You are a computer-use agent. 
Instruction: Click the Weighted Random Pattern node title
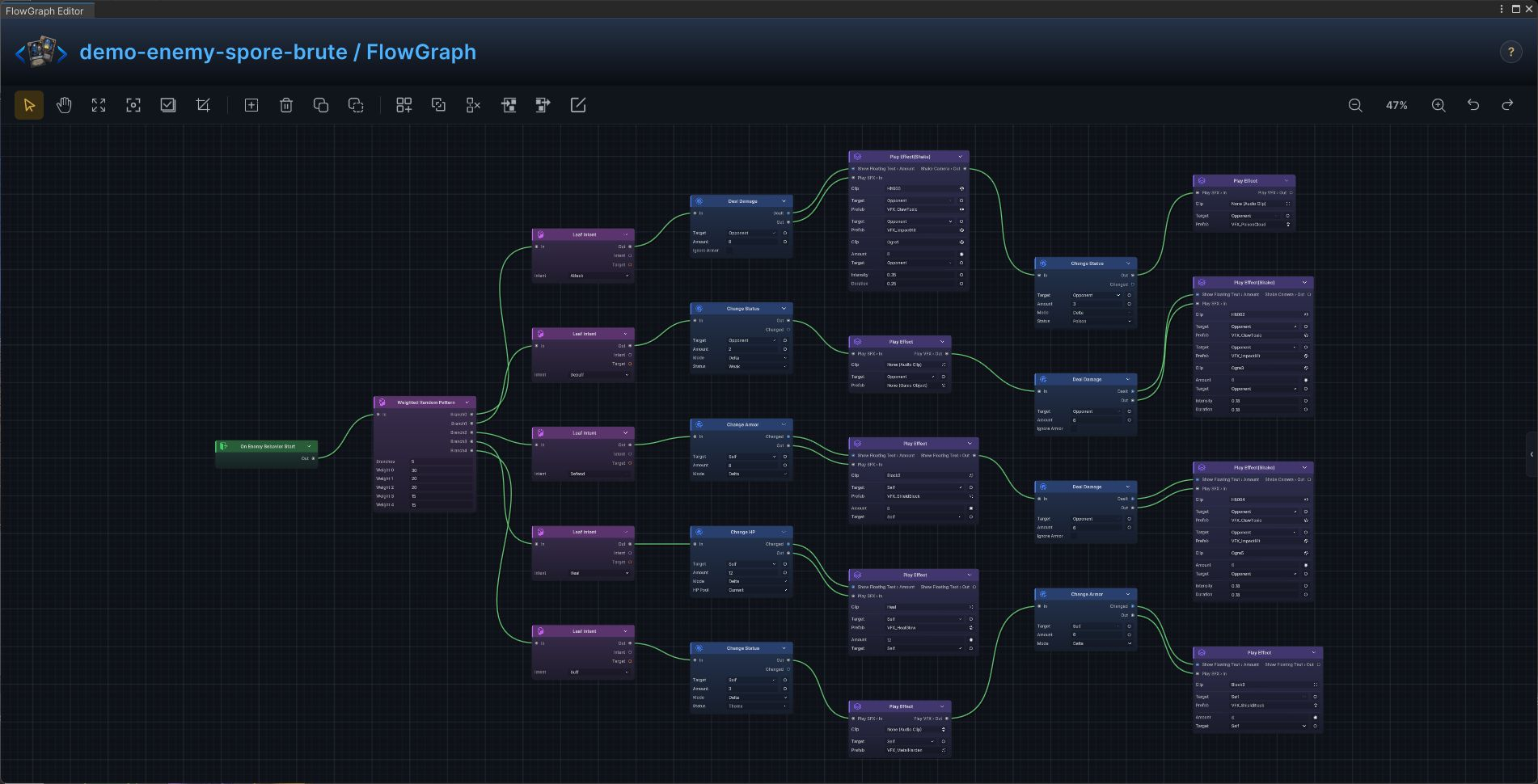(x=426, y=403)
